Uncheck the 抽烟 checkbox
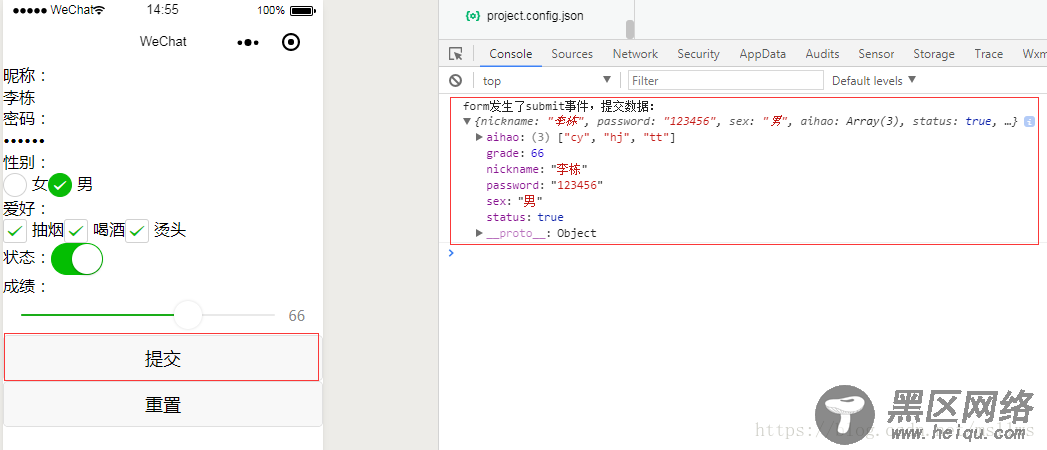 (15, 231)
